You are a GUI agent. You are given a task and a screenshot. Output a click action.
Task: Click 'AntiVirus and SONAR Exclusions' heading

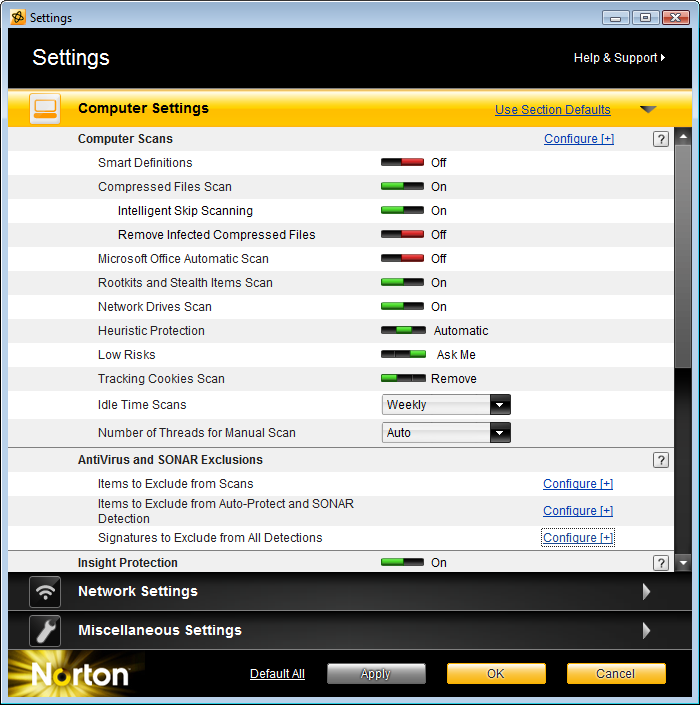170,460
